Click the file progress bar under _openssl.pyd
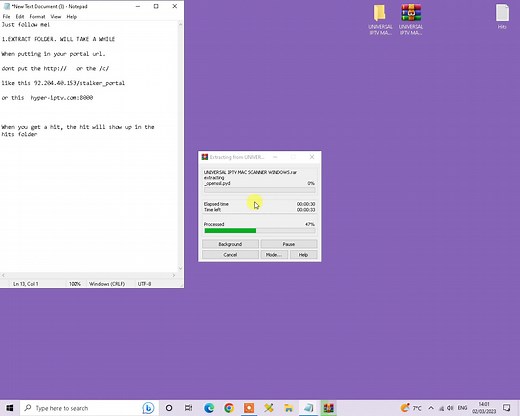This screenshot has width=520, height=416. tap(260, 190)
